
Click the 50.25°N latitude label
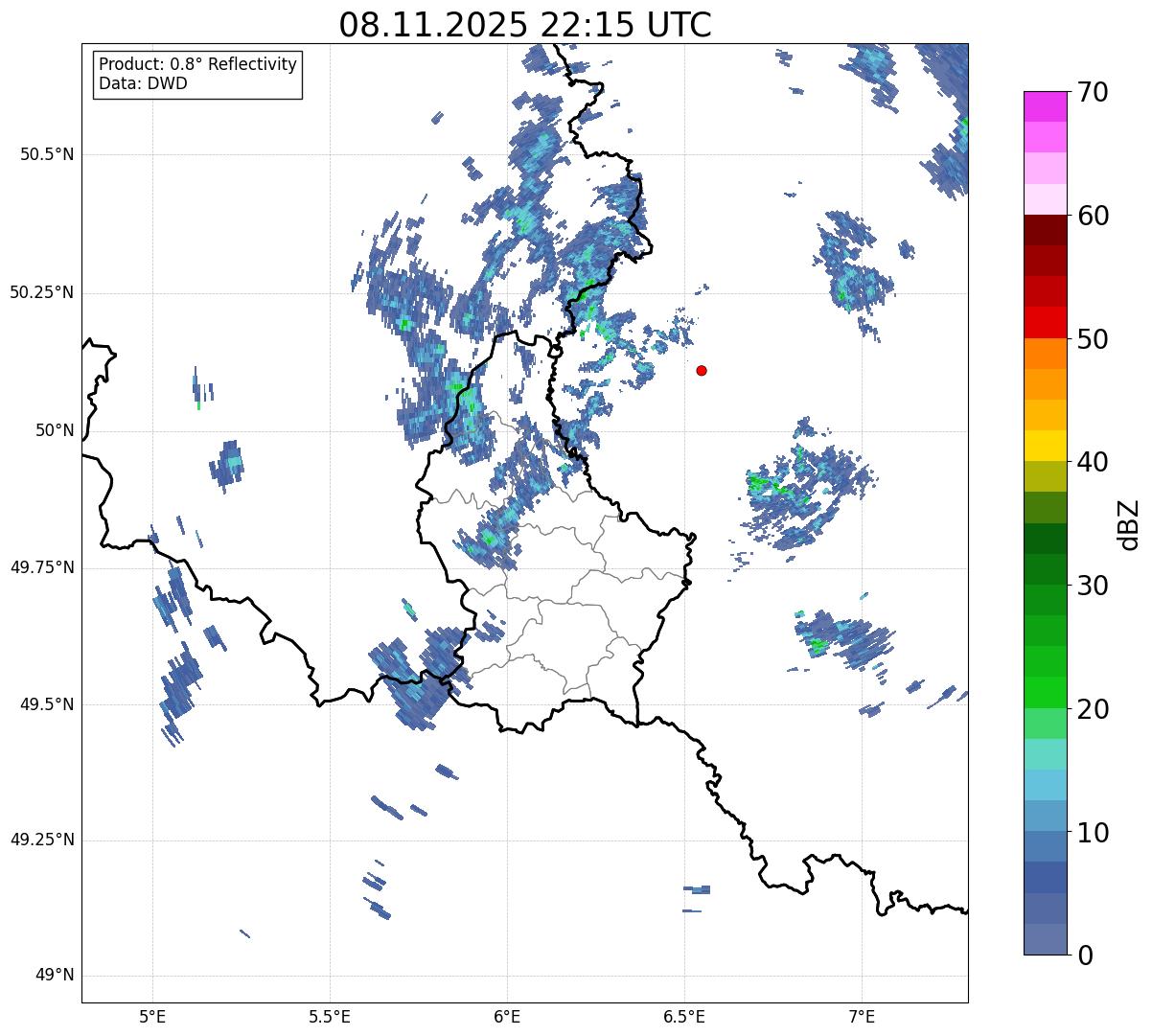[x=42, y=292]
